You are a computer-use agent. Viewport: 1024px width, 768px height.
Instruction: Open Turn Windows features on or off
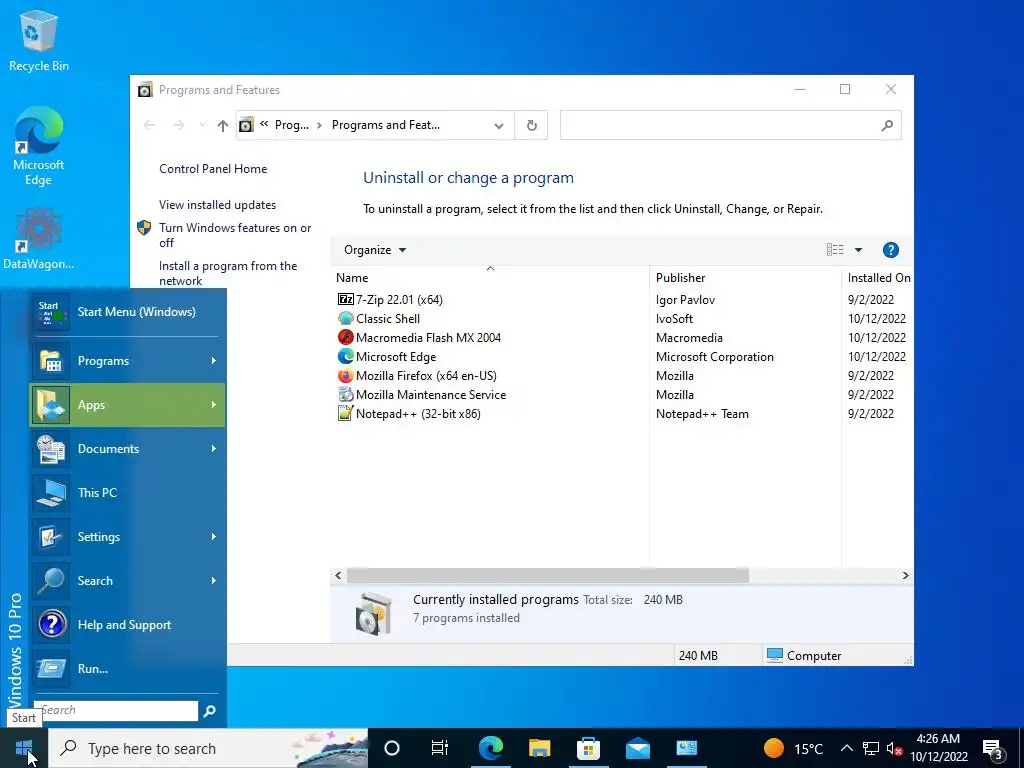point(235,235)
